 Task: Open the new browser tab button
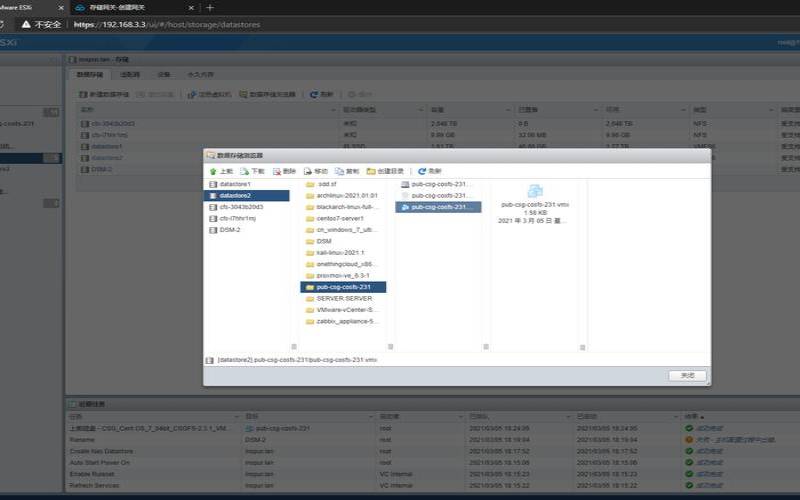210,8
